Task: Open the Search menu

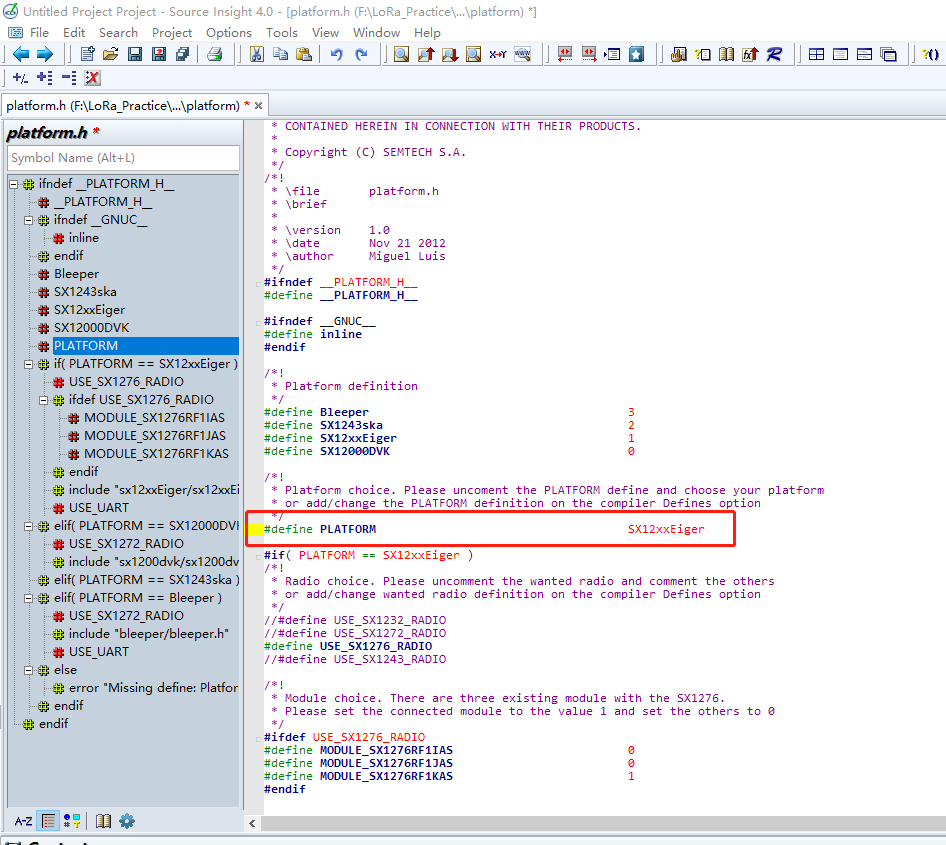Action: (118, 33)
